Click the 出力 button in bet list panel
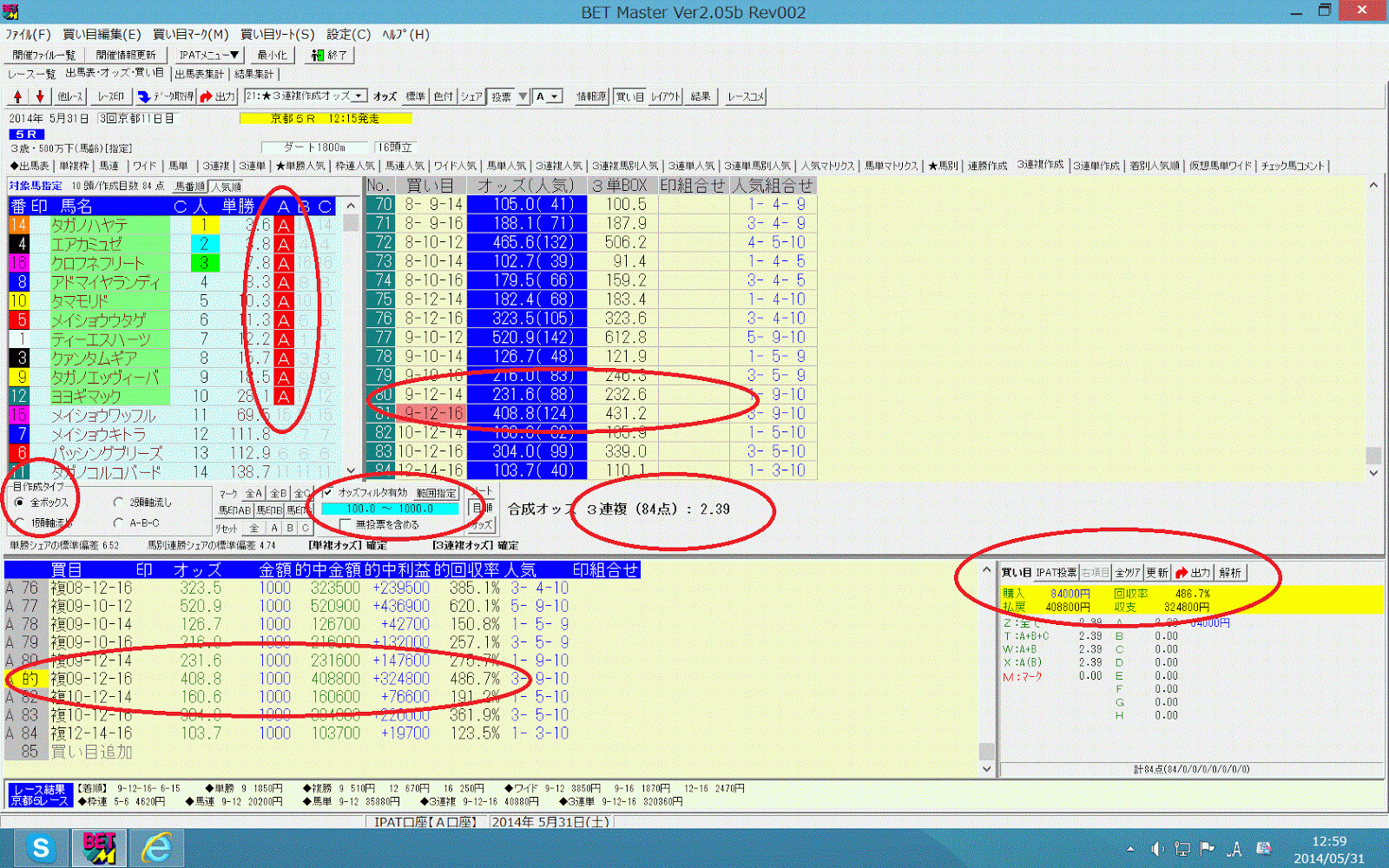 coord(1193,573)
